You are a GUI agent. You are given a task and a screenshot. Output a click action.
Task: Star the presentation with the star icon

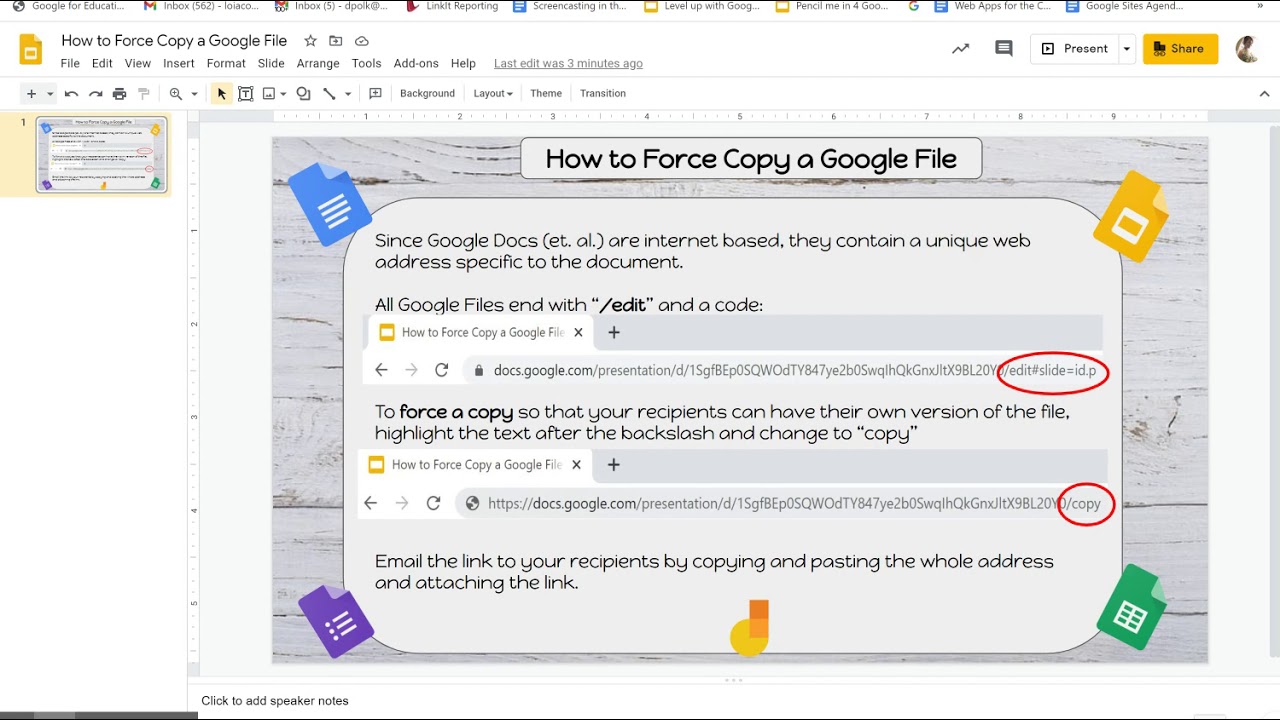pyautogui.click(x=310, y=41)
